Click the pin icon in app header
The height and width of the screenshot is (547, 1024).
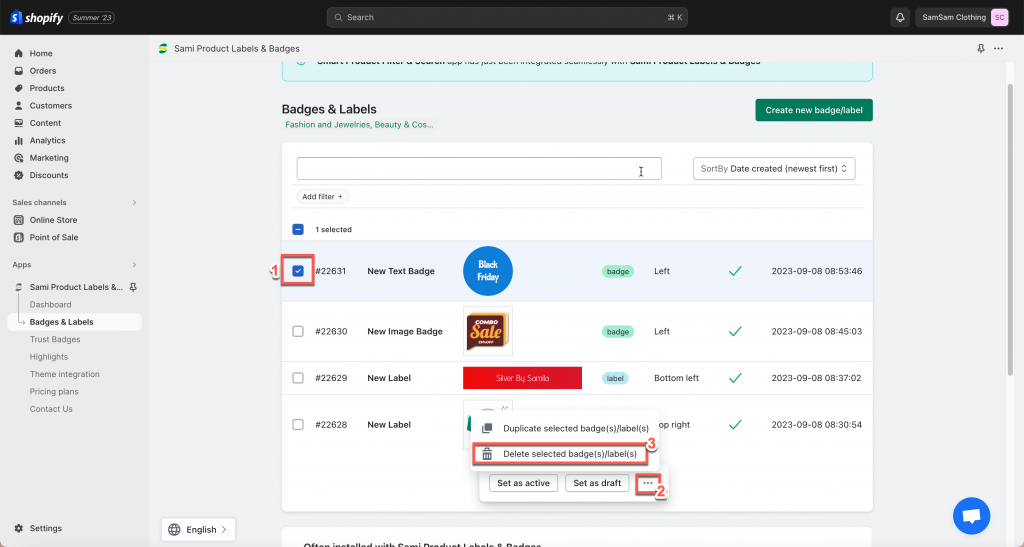(980, 48)
